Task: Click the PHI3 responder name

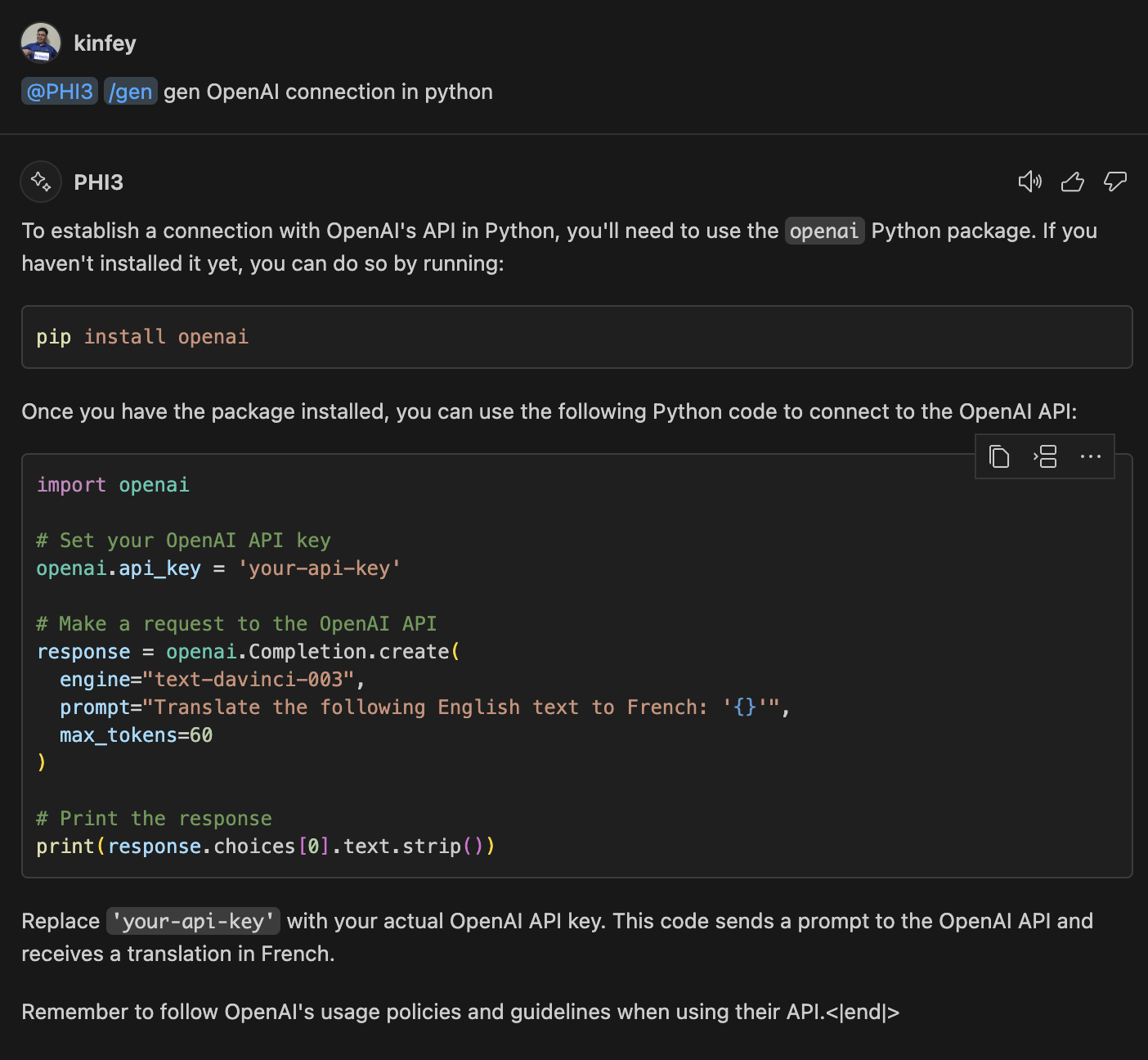Action: tap(98, 182)
